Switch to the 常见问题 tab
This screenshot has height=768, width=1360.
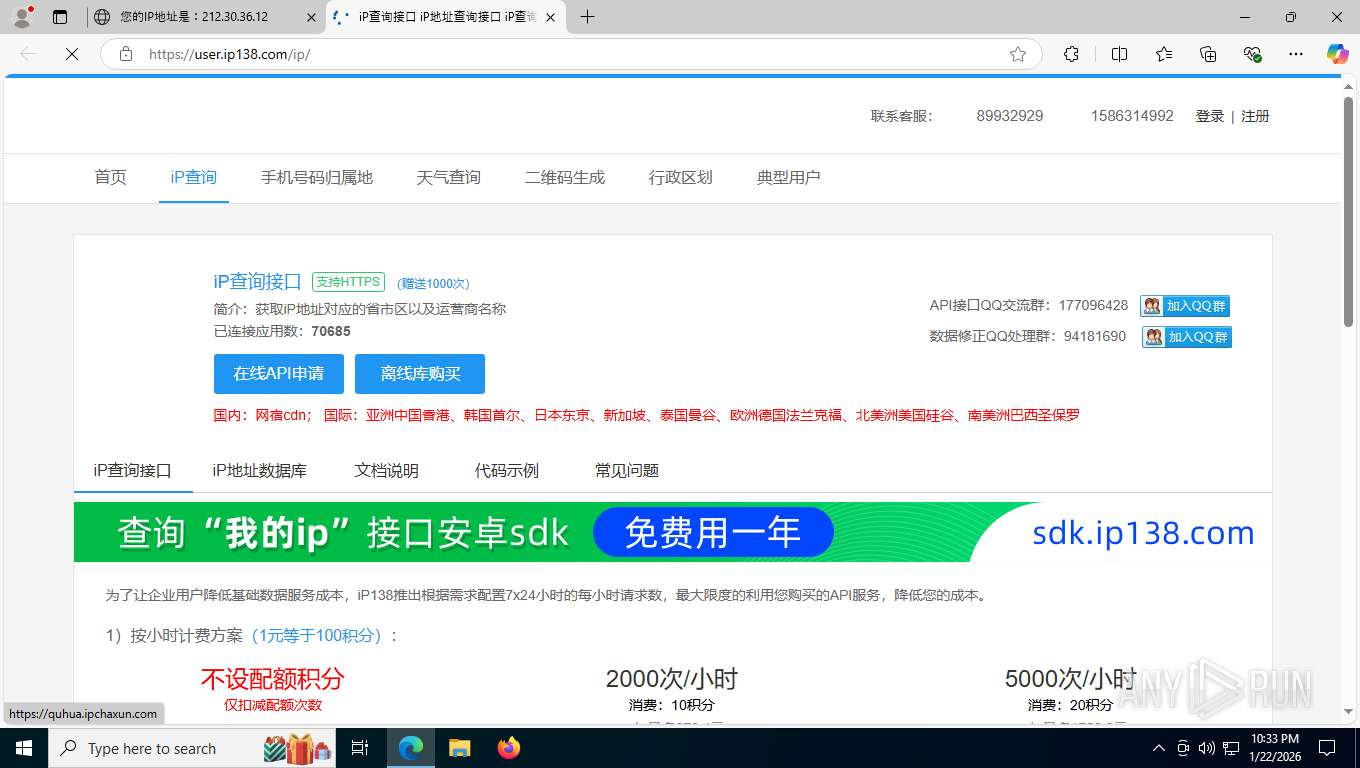(x=627, y=470)
